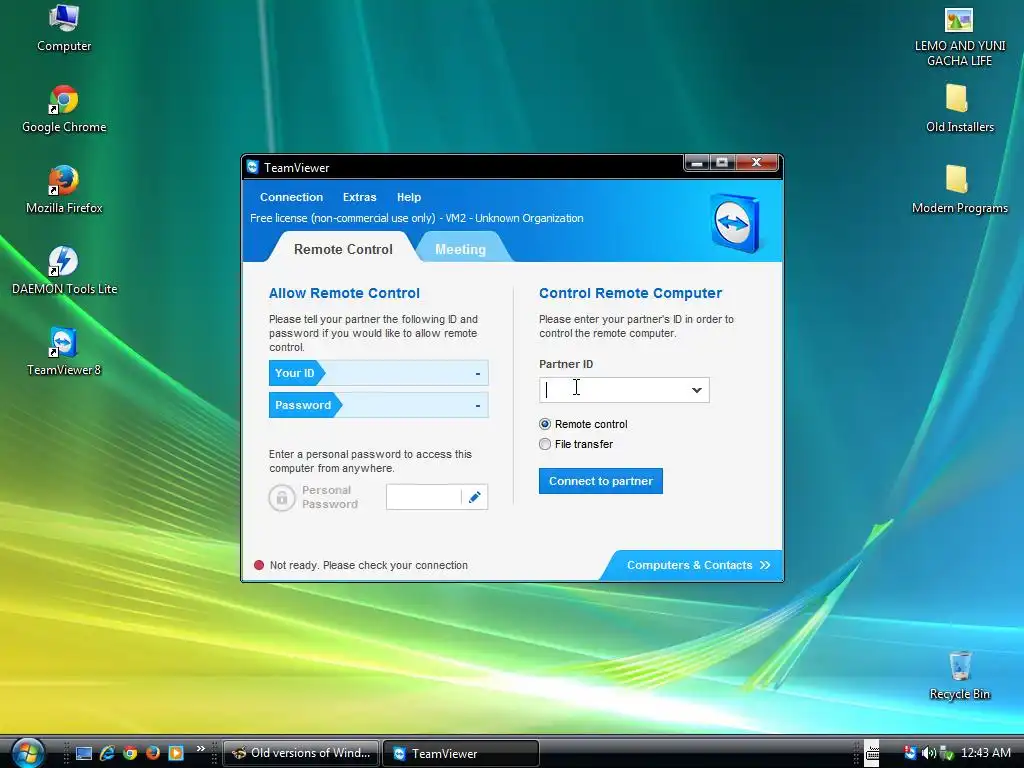The image size is (1024, 768).
Task: Click the free license status text
Action: (417, 218)
